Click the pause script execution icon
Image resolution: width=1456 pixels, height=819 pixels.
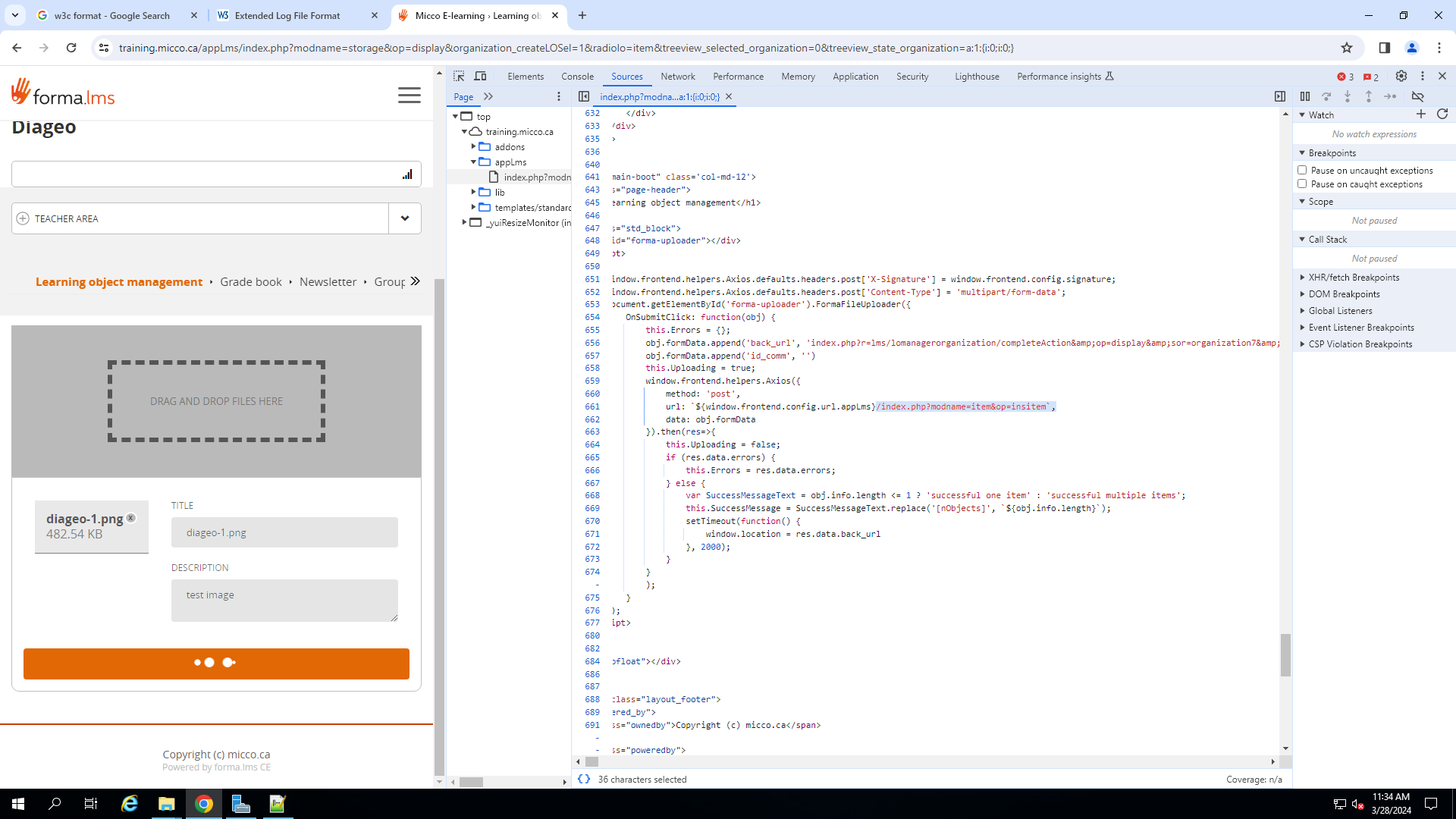click(x=1305, y=96)
